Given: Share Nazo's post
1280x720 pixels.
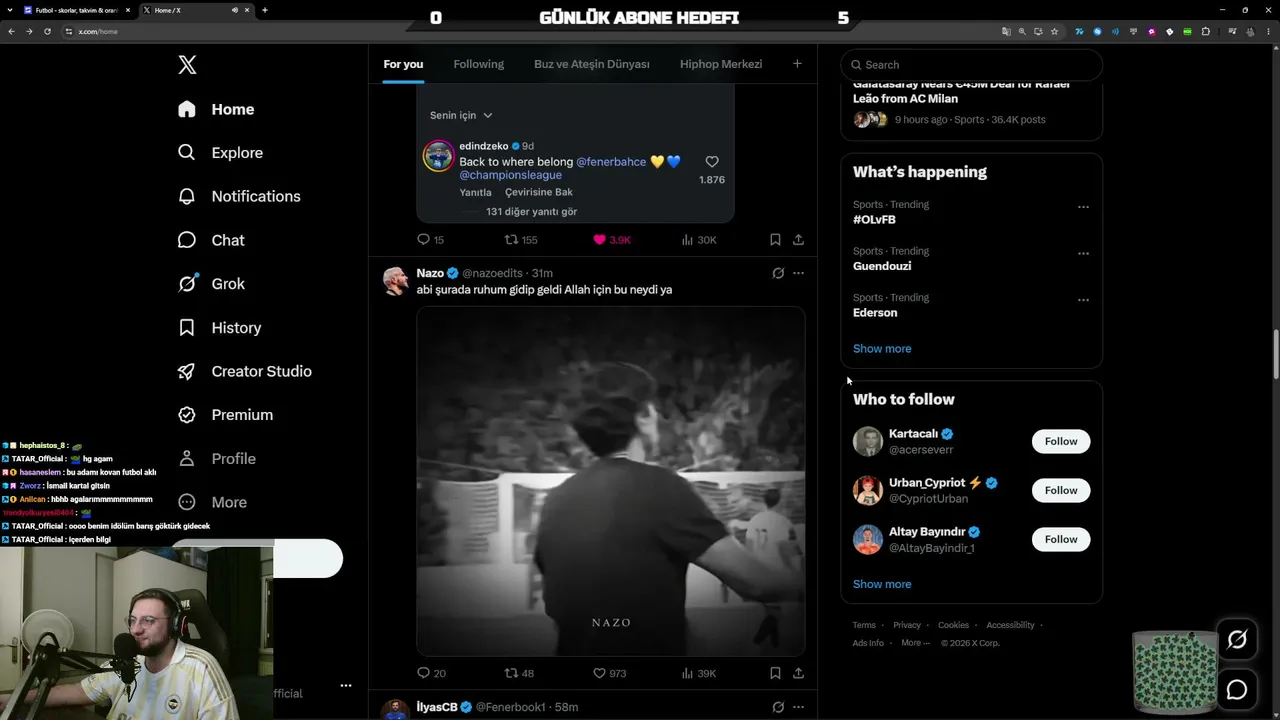Looking at the screenshot, I should click(798, 673).
